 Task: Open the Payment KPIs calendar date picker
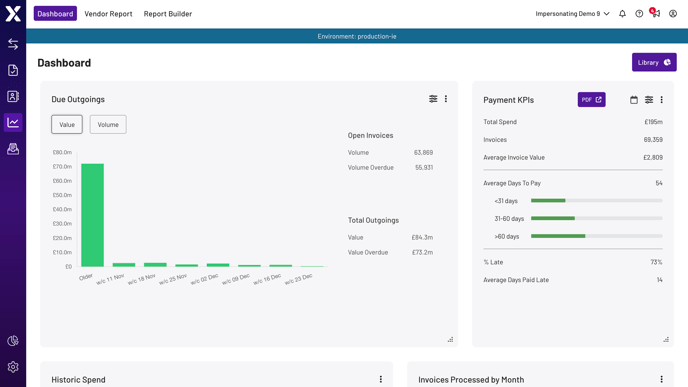point(634,100)
